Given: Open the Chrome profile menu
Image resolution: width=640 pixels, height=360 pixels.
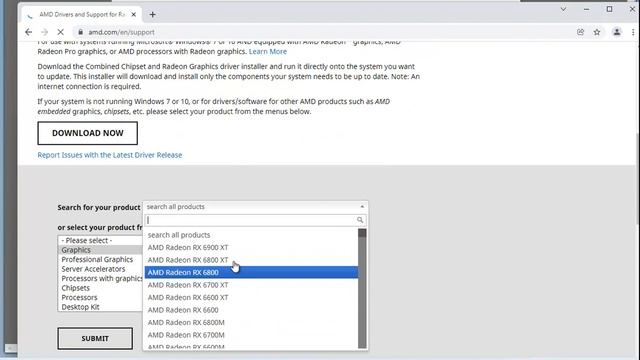Looking at the screenshot, I should pyautogui.click(x=617, y=32).
